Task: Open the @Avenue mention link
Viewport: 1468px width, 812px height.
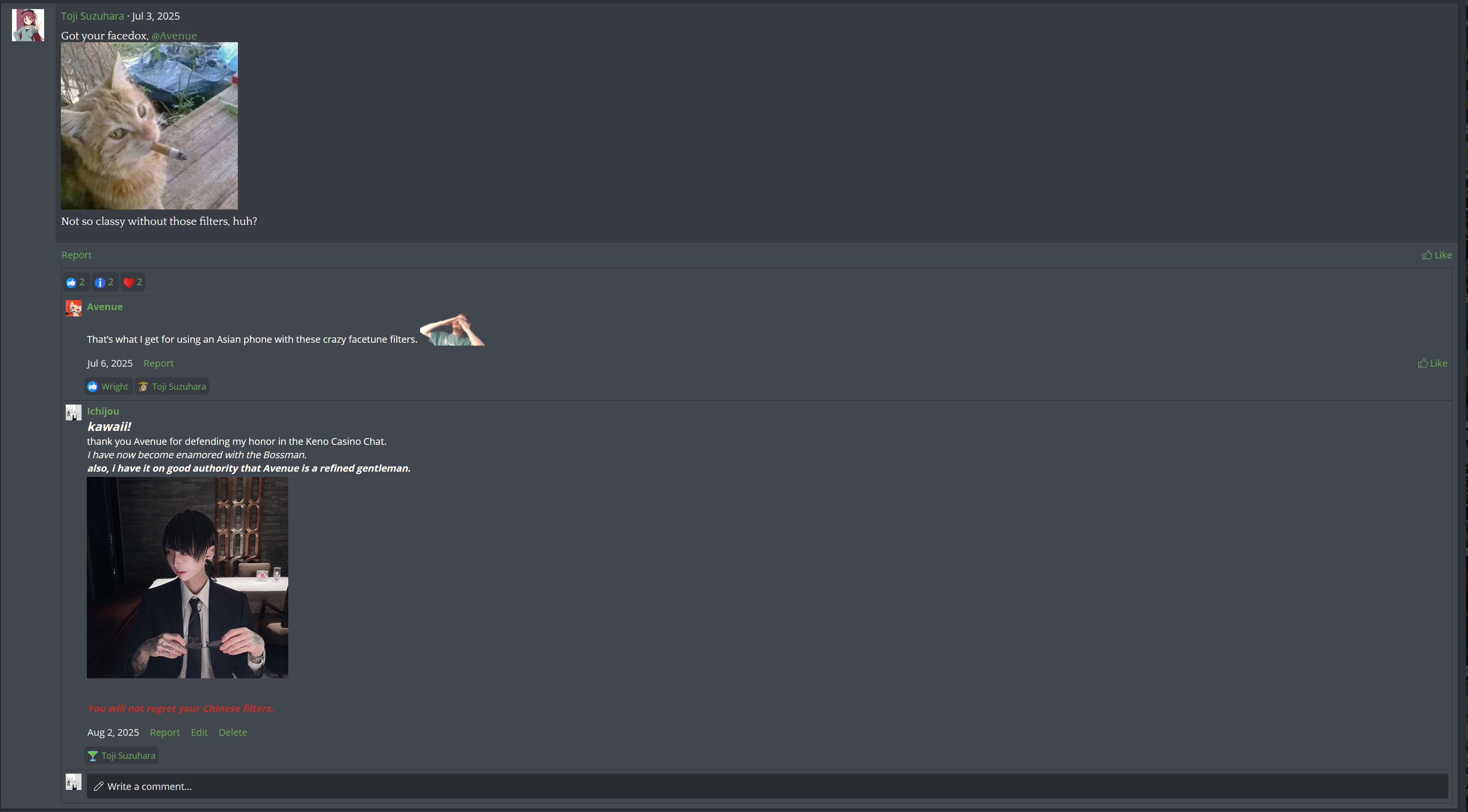Action: pyautogui.click(x=174, y=36)
